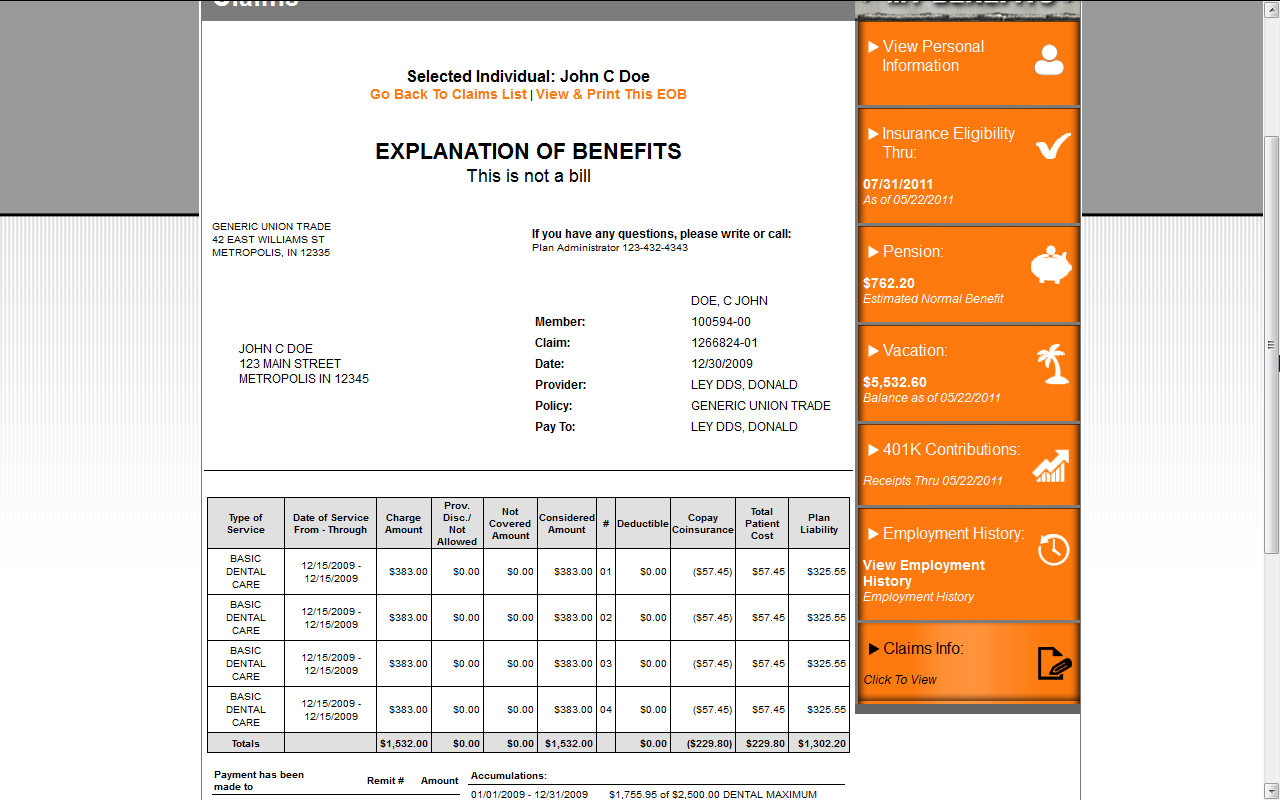Click the Considered Amount column header

pos(567,524)
